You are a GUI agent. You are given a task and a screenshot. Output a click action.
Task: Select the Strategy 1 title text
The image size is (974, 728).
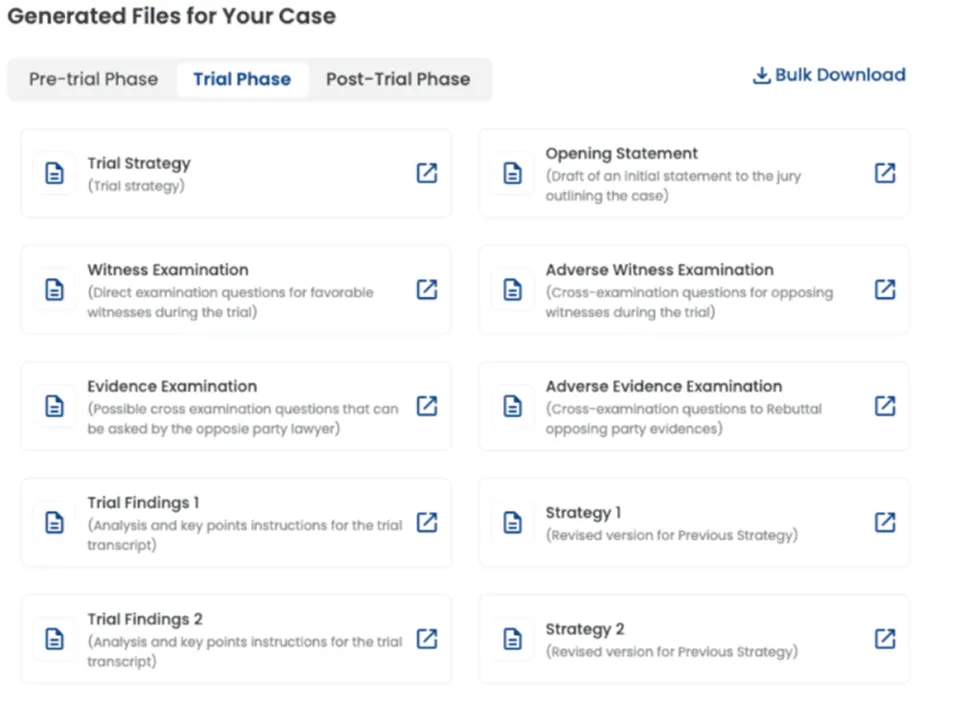583,513
